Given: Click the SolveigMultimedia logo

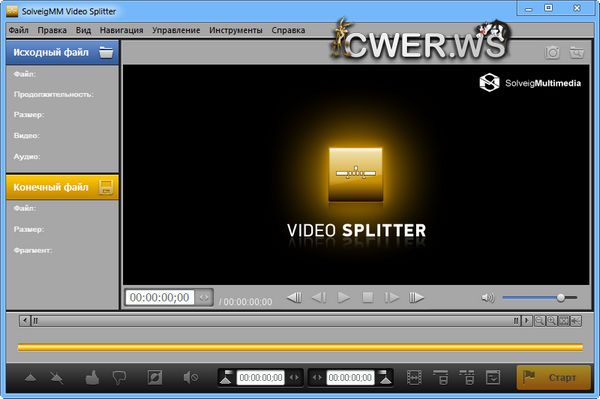Looking at the screenshot, I should point(530,83).
